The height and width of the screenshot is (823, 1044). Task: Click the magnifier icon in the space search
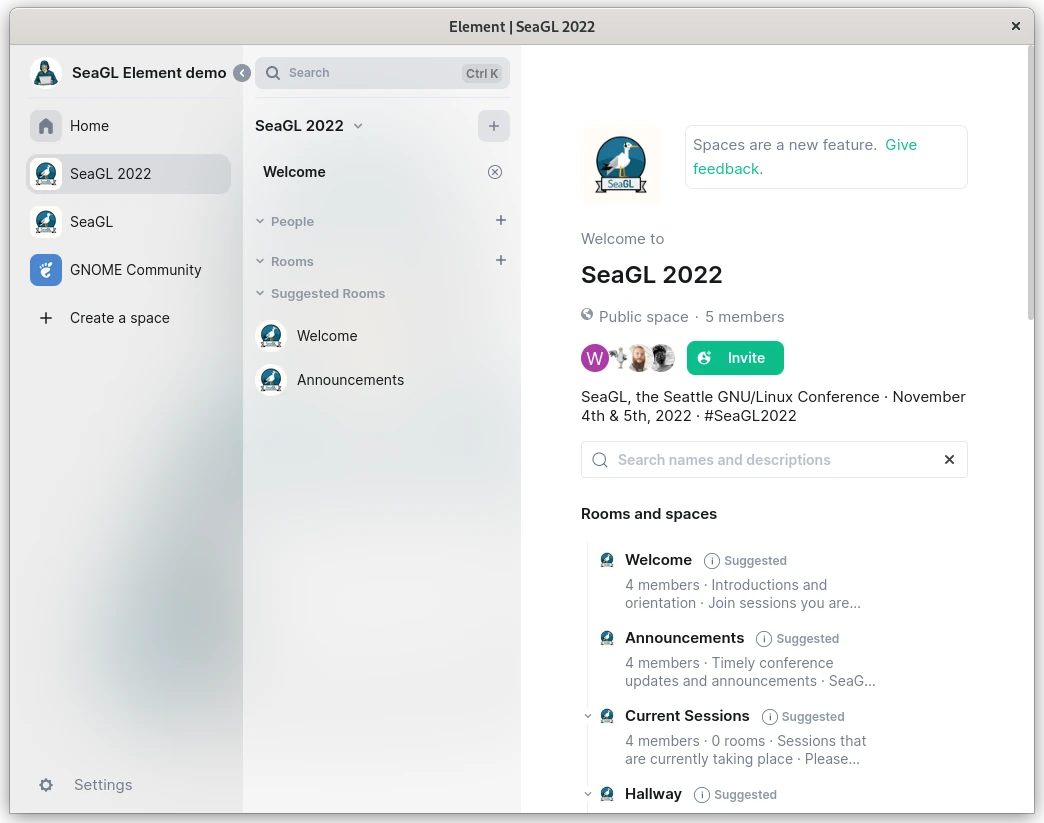click(600, 460)
